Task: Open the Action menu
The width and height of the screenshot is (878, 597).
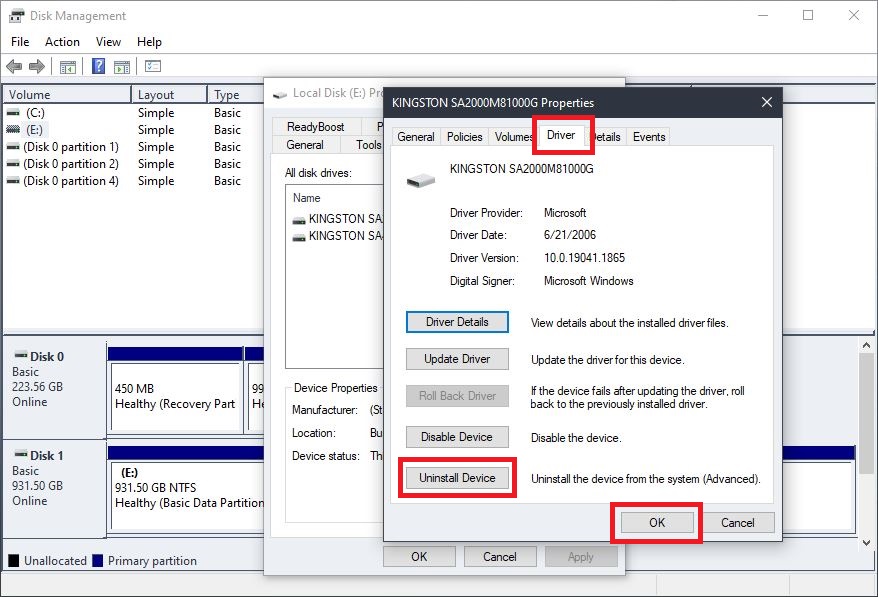Action: [62, 41]
